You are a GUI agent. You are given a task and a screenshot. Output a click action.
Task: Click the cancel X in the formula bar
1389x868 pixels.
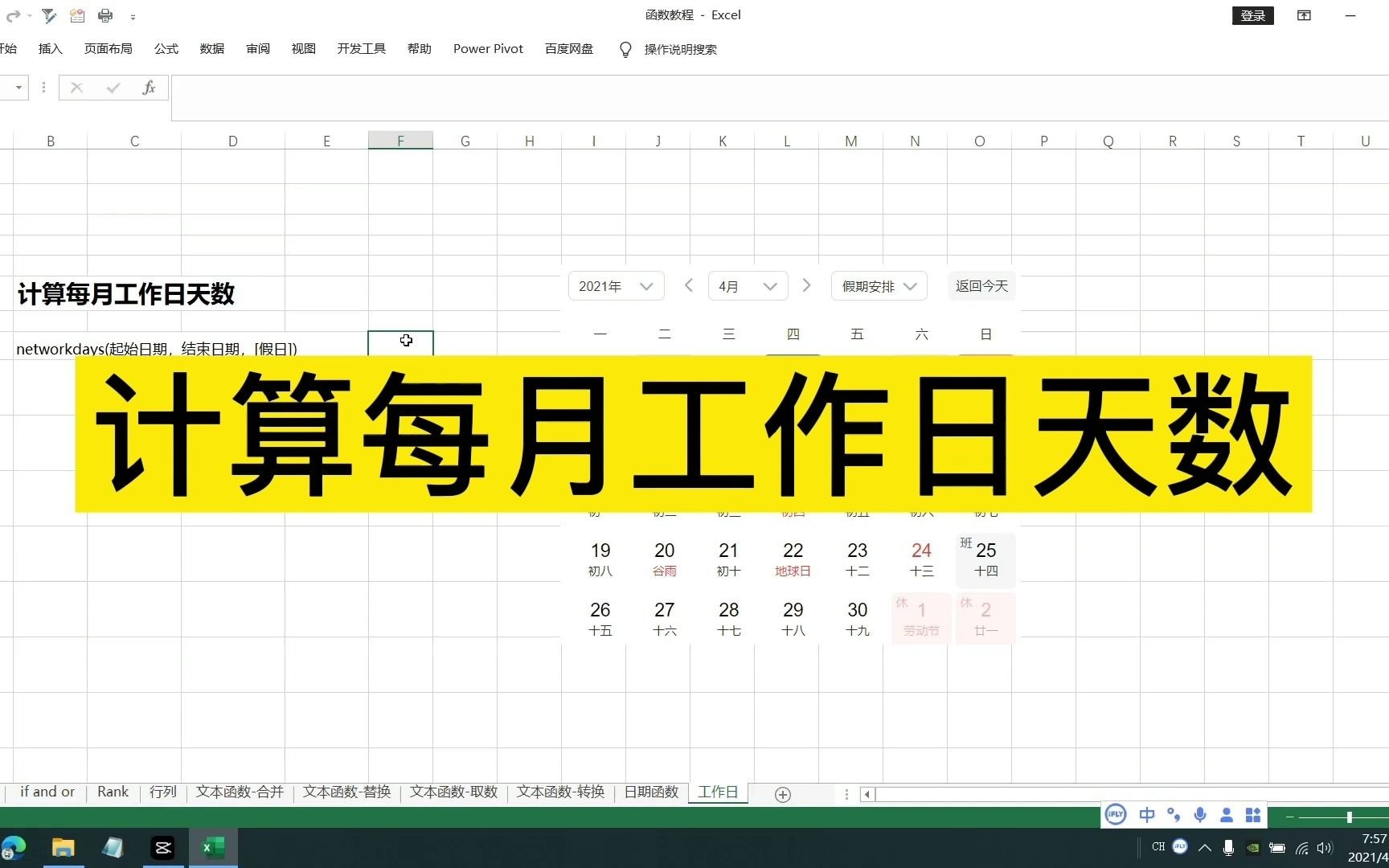click(76, 88)
